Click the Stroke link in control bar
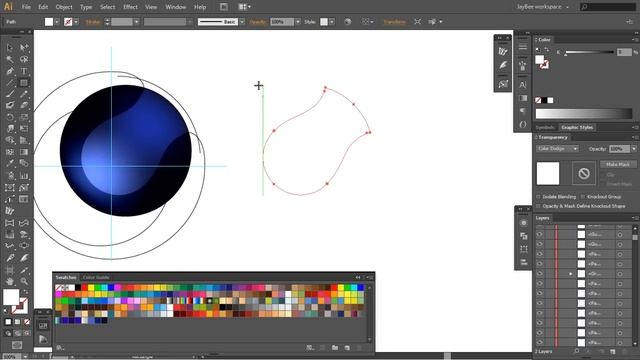640x360 pixels. coord(93,22)
